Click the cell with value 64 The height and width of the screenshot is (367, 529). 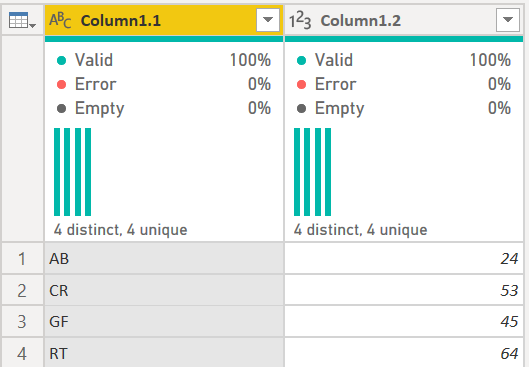[x=404, y=353]
